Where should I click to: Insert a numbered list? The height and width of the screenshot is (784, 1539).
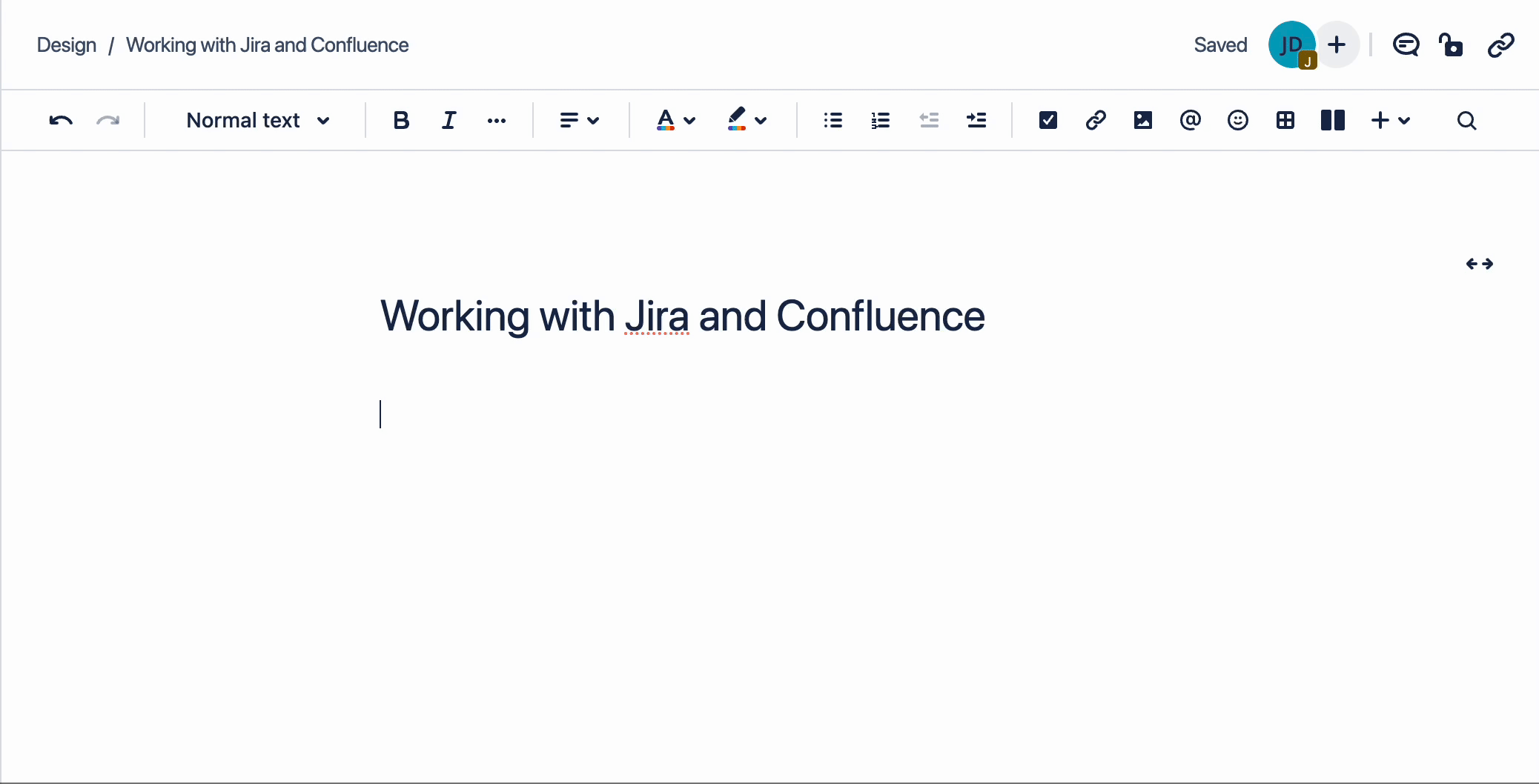[881, 120]
